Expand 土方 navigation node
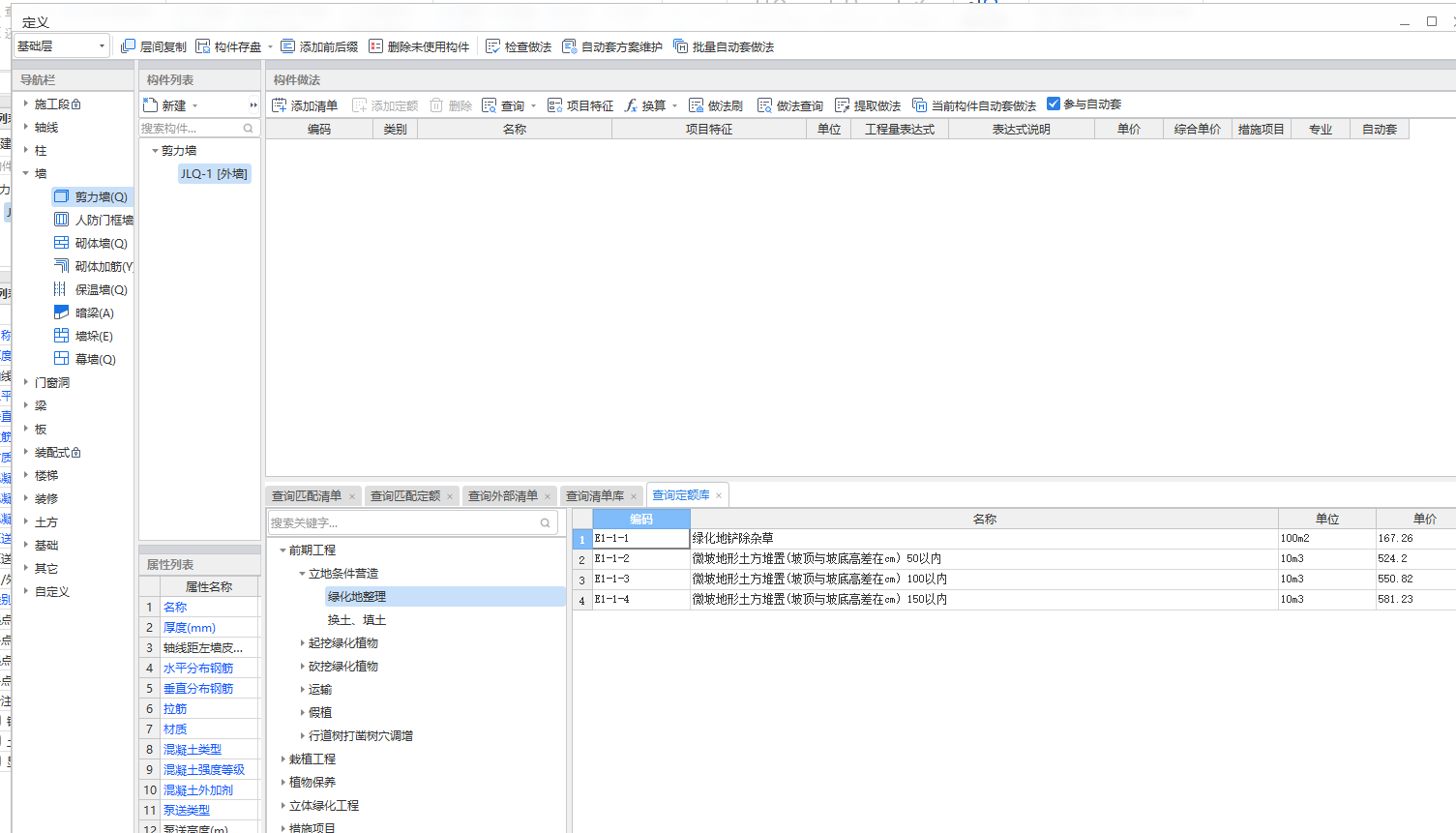The image size is (1456, 833). [x=26, y=521]
